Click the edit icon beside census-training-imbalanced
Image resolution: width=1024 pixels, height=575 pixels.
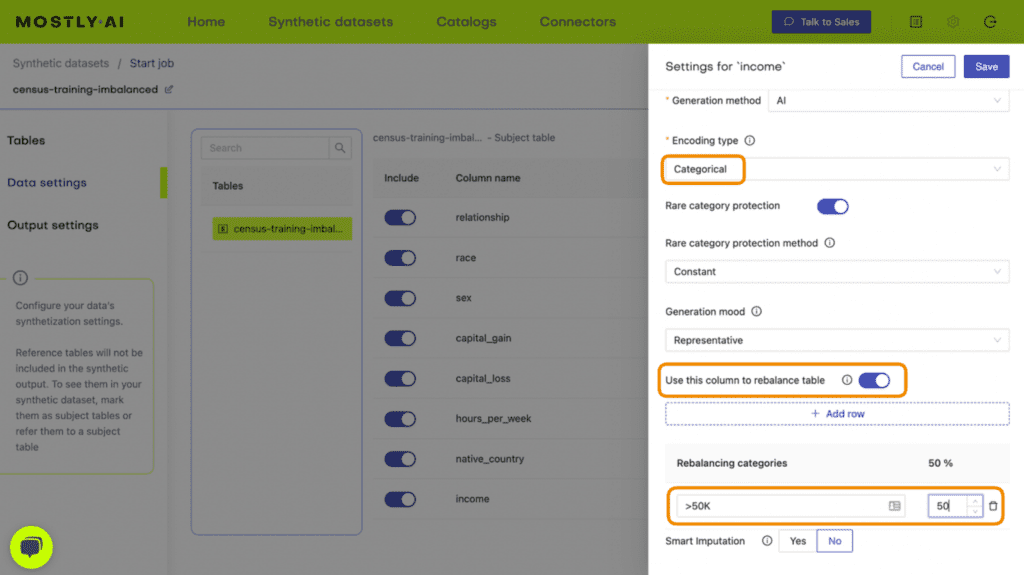[169, 89]
